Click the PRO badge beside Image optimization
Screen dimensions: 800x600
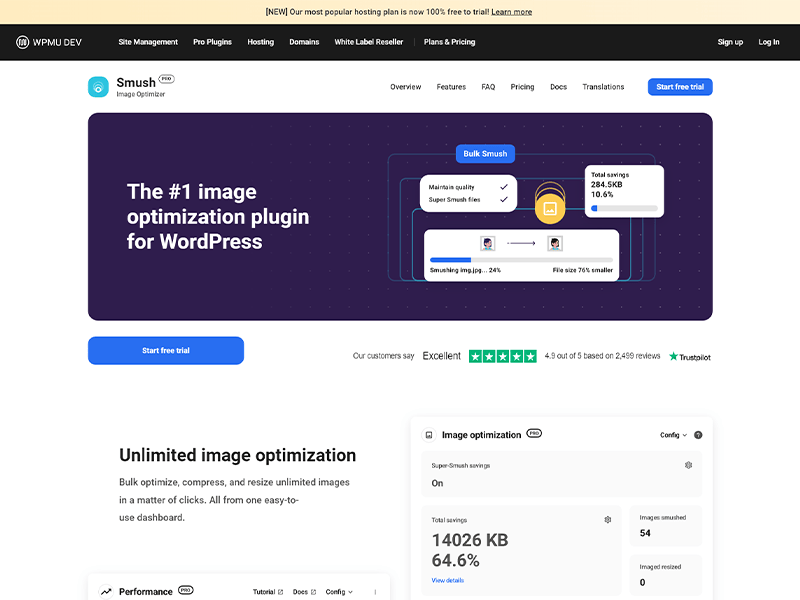pos(534,433)
